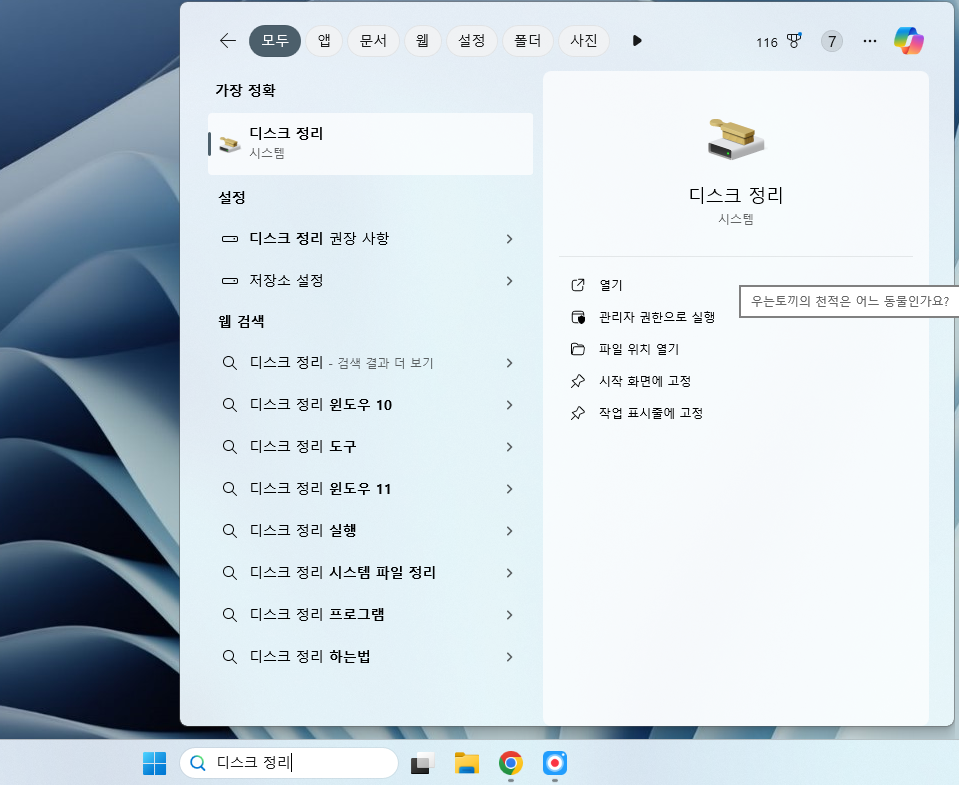
Task: Select web result 디스크 정리 윈도우 10
Action: [370, 405]
